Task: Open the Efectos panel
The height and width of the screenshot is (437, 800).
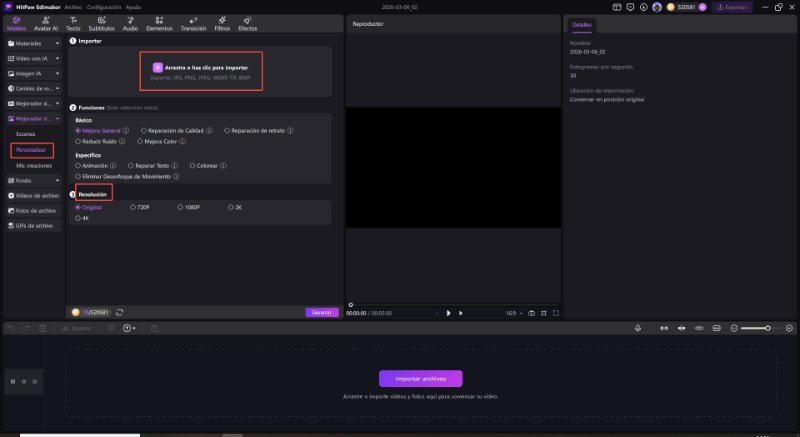Action: [246, 25]
